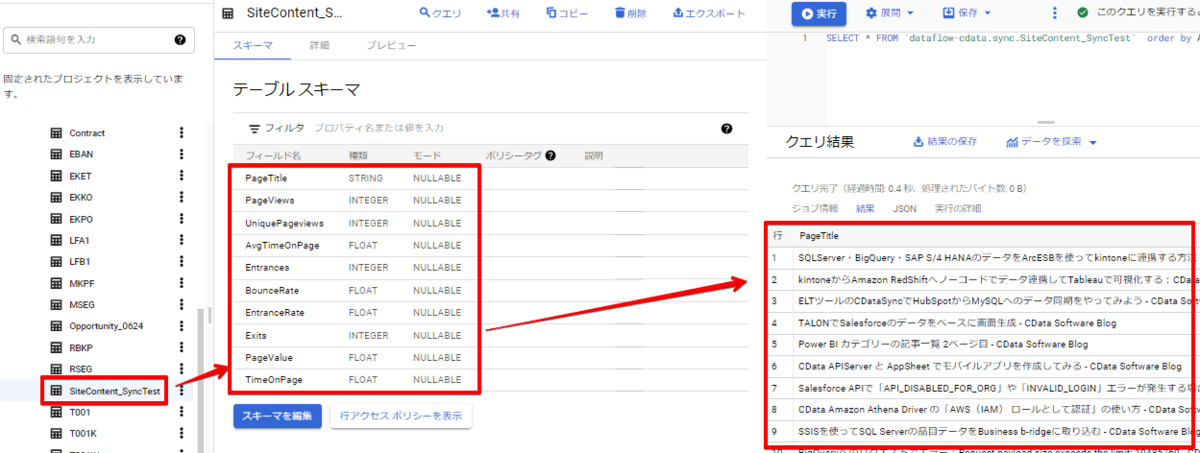Click the コピー copy button
Image resolution: width=1200 pixels, height=453 pixels.
click(567, 13)
